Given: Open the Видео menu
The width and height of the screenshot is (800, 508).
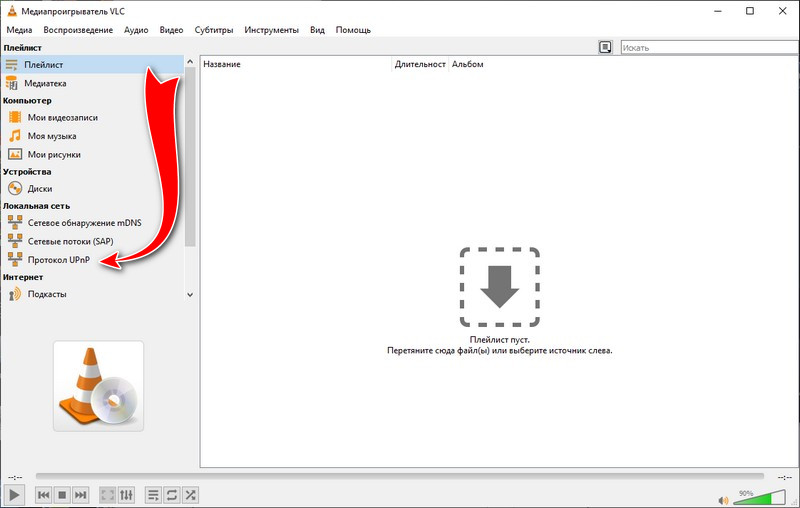Looking at the screenshot, I should (171, 30).
